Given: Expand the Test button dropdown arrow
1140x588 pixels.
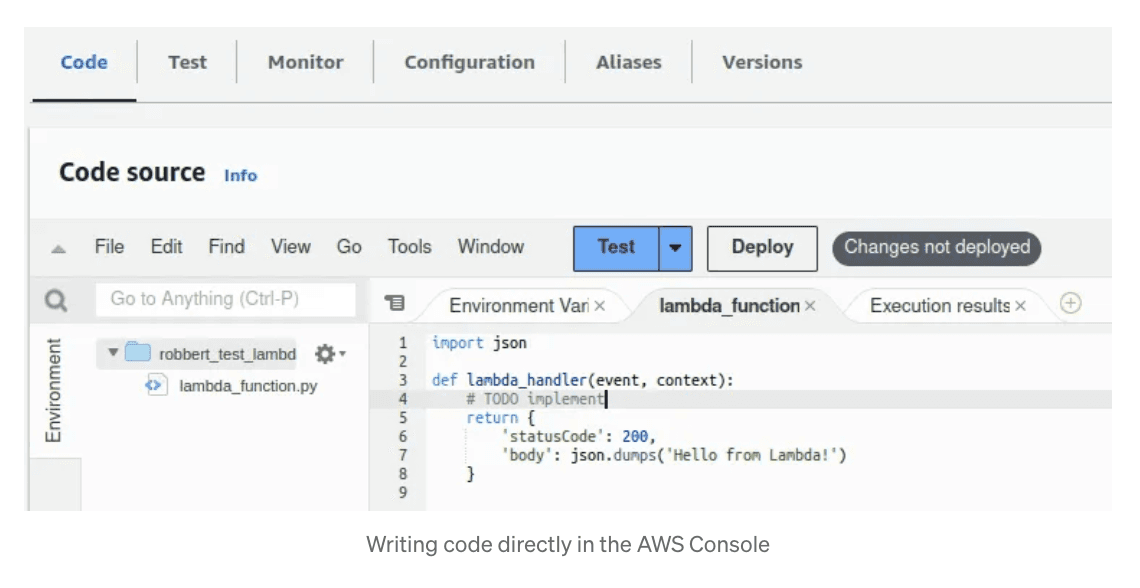Looking at the screenshot, I should click(x=675, y=248).
